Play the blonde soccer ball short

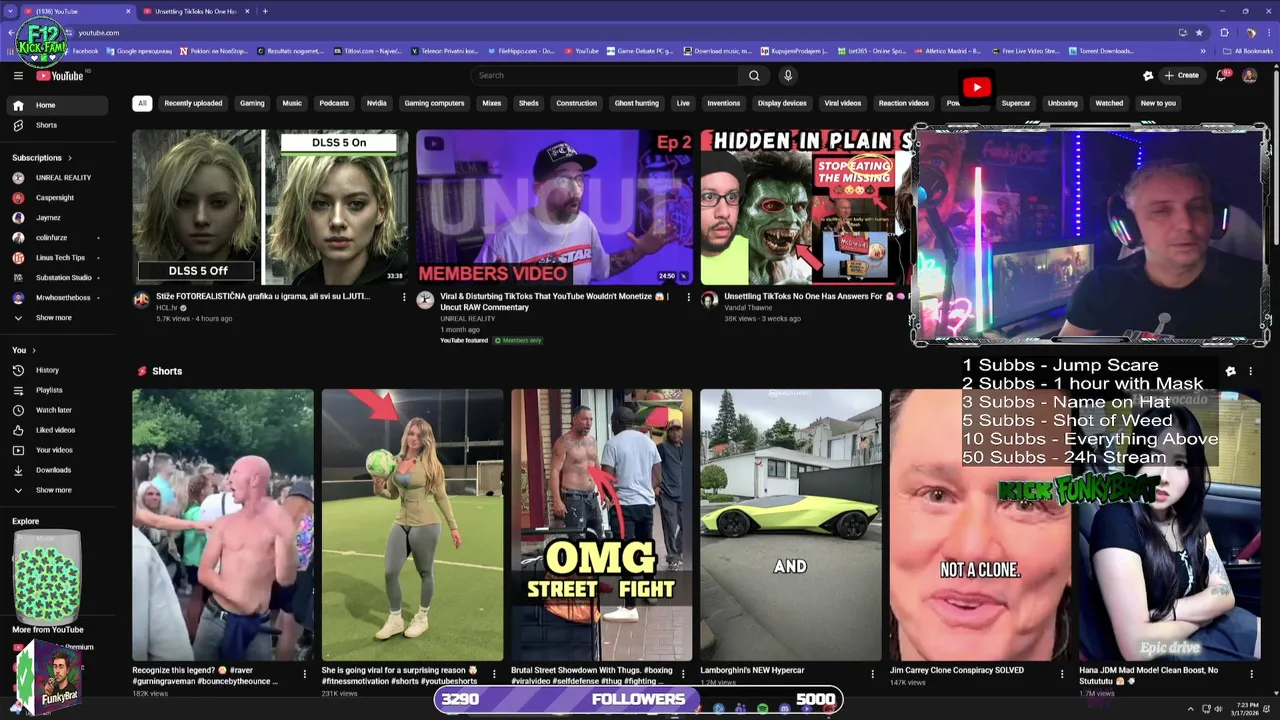click(x=412, y=525)
